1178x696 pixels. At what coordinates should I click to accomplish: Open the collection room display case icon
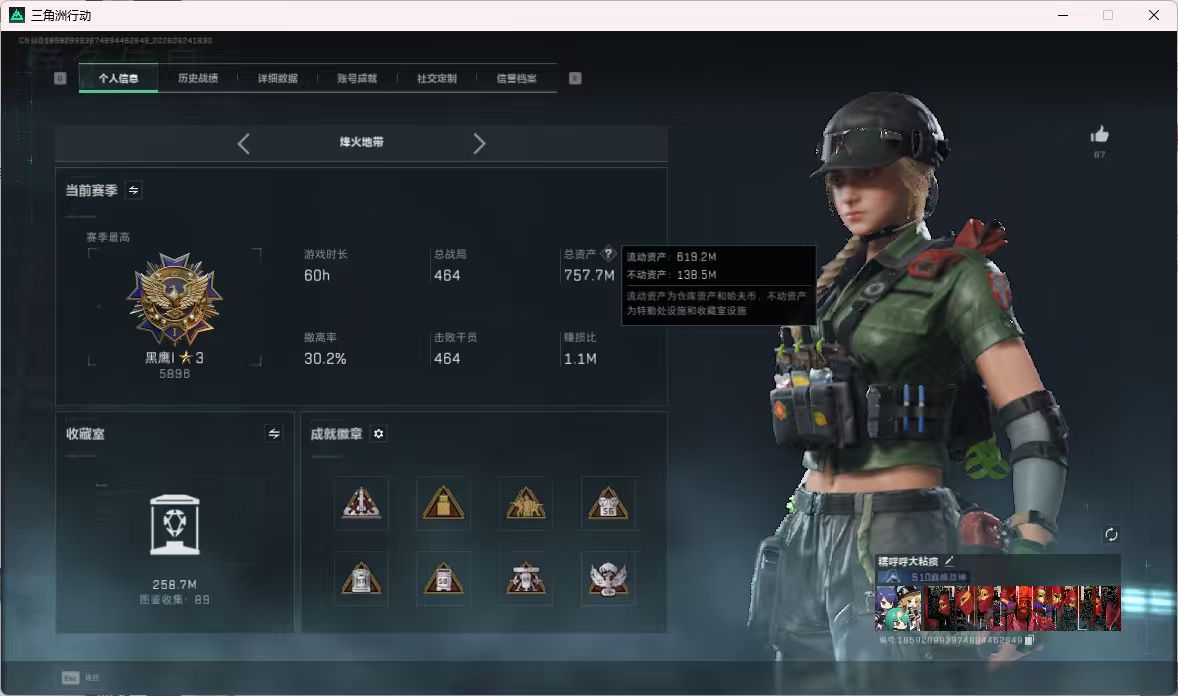coord(174,525)
